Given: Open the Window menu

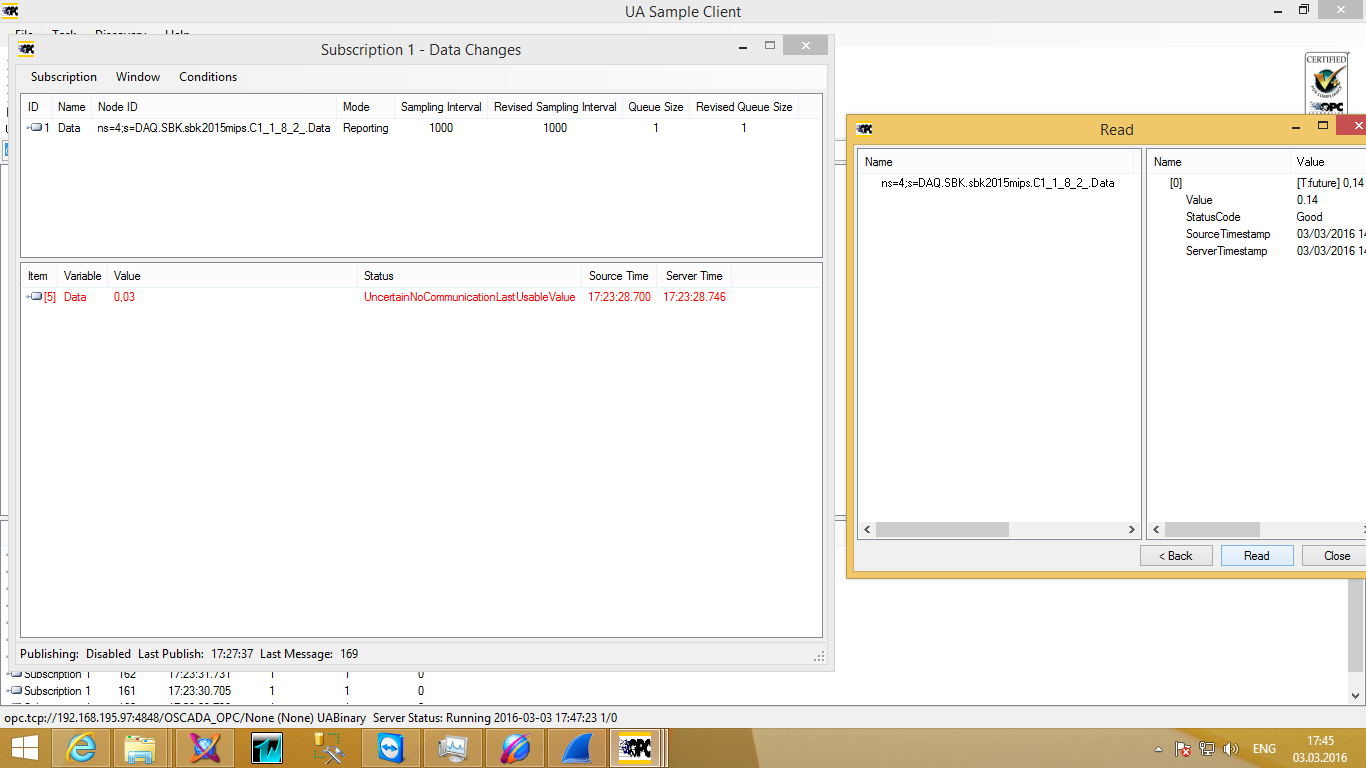Looking at the screenshot, I should coord(138,77).
